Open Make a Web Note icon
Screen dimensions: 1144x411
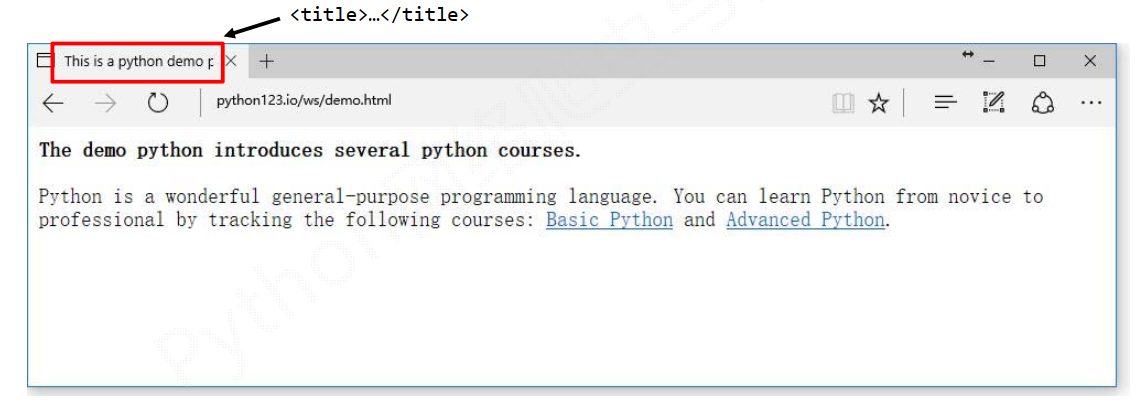click(x=994, y=103)
